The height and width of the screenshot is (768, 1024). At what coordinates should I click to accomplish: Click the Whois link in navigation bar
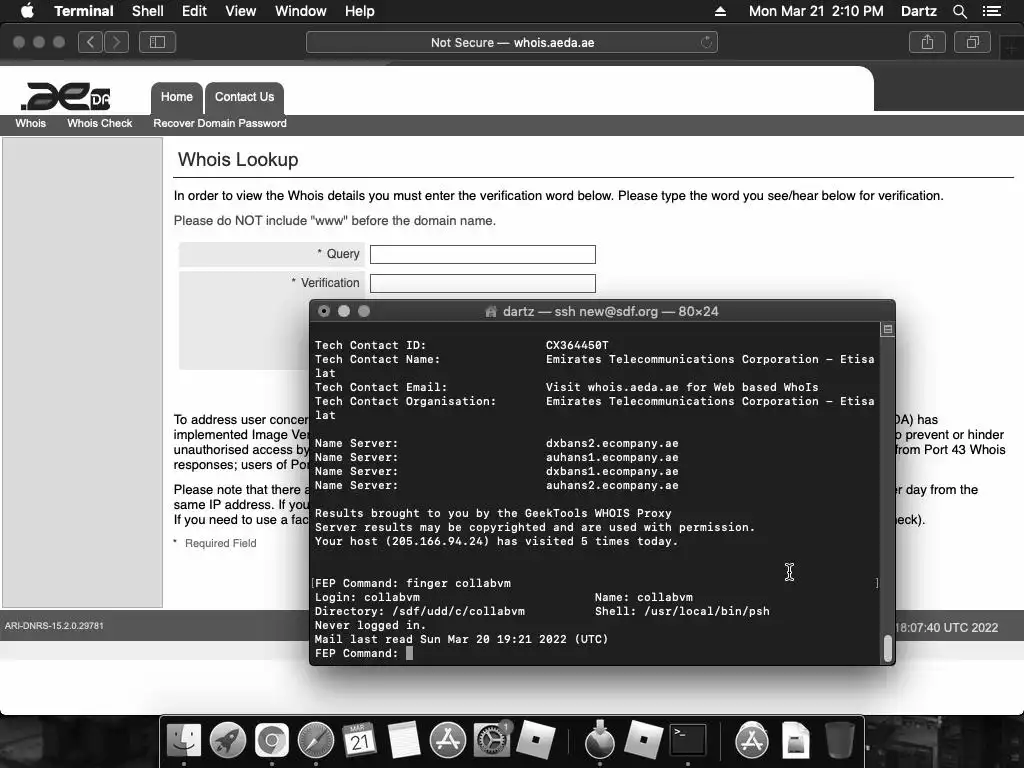pos(31,123)
